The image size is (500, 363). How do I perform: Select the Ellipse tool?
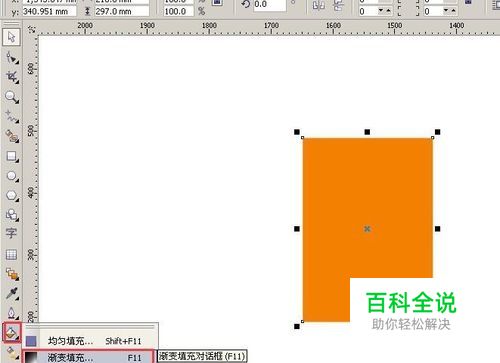pyautogui.click(x=12, y=176)
